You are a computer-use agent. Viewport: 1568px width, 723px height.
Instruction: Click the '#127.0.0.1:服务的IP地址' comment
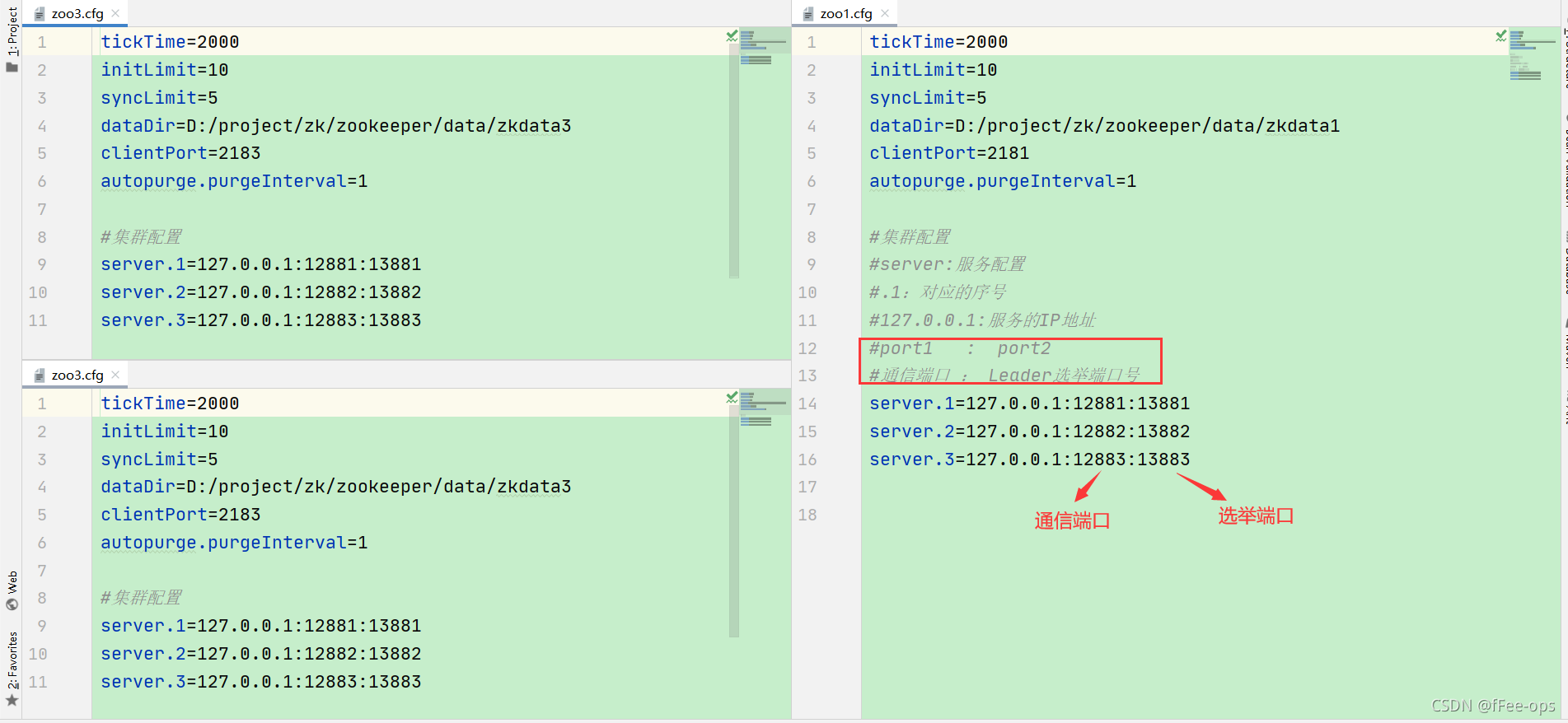pyautogui.click(x=982, y=320)
